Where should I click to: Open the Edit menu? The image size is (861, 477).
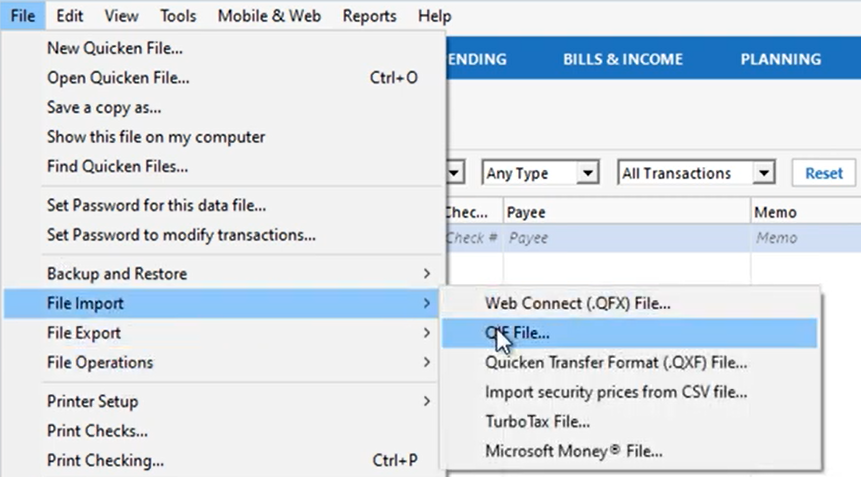click(70, 16)
